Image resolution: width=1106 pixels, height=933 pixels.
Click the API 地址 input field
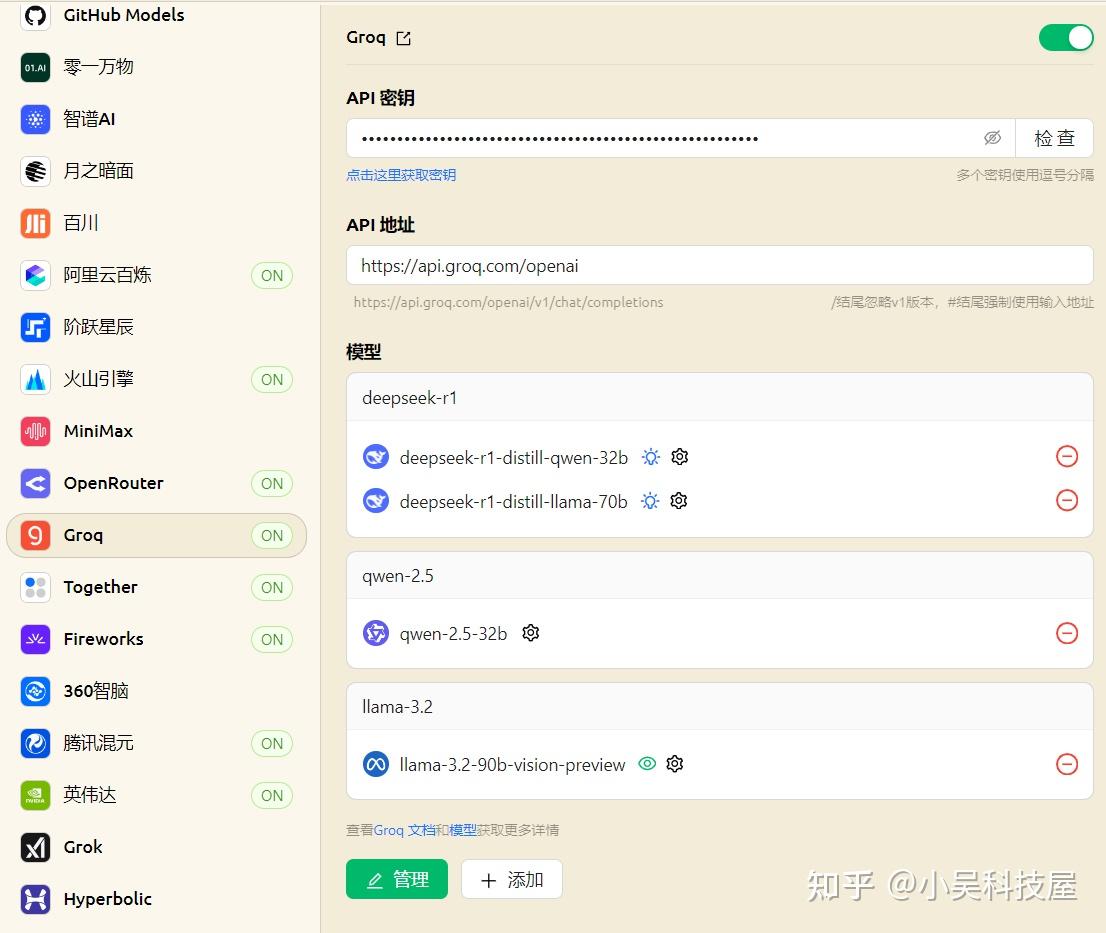[x=719, y=265]
